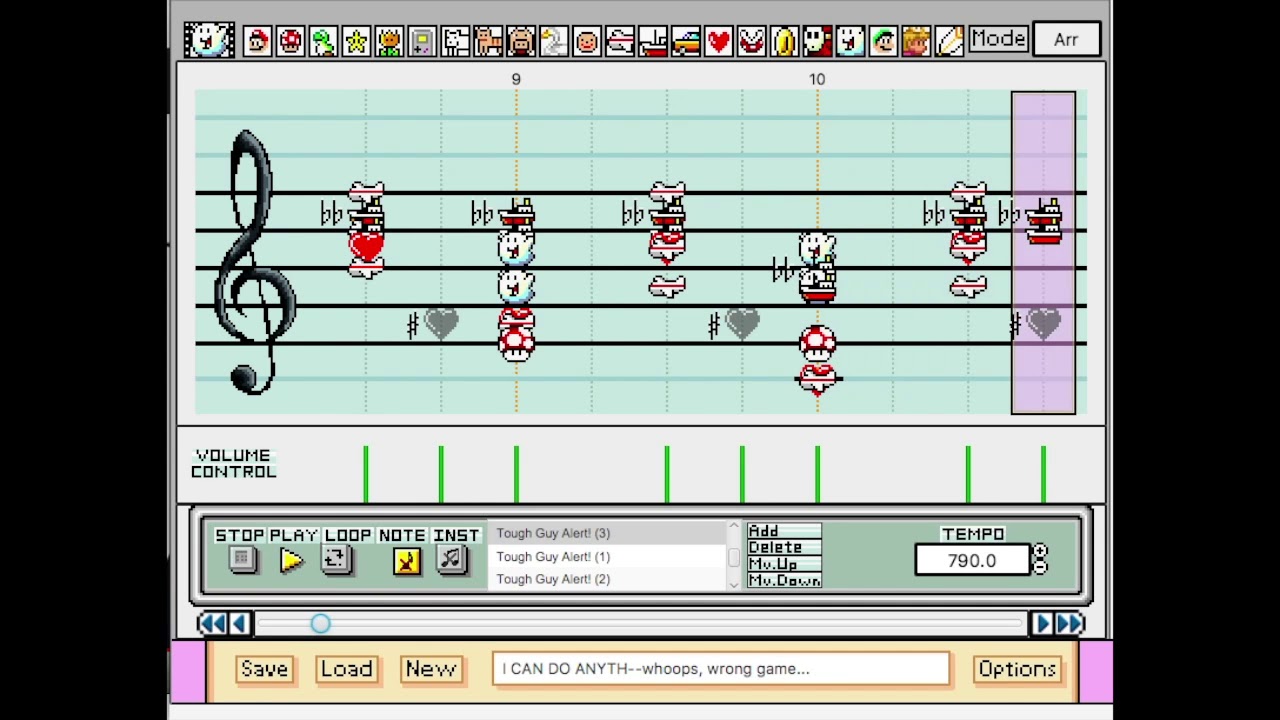
Task: Select the Airplane instrument icon
Action: [x=620, y=41]
